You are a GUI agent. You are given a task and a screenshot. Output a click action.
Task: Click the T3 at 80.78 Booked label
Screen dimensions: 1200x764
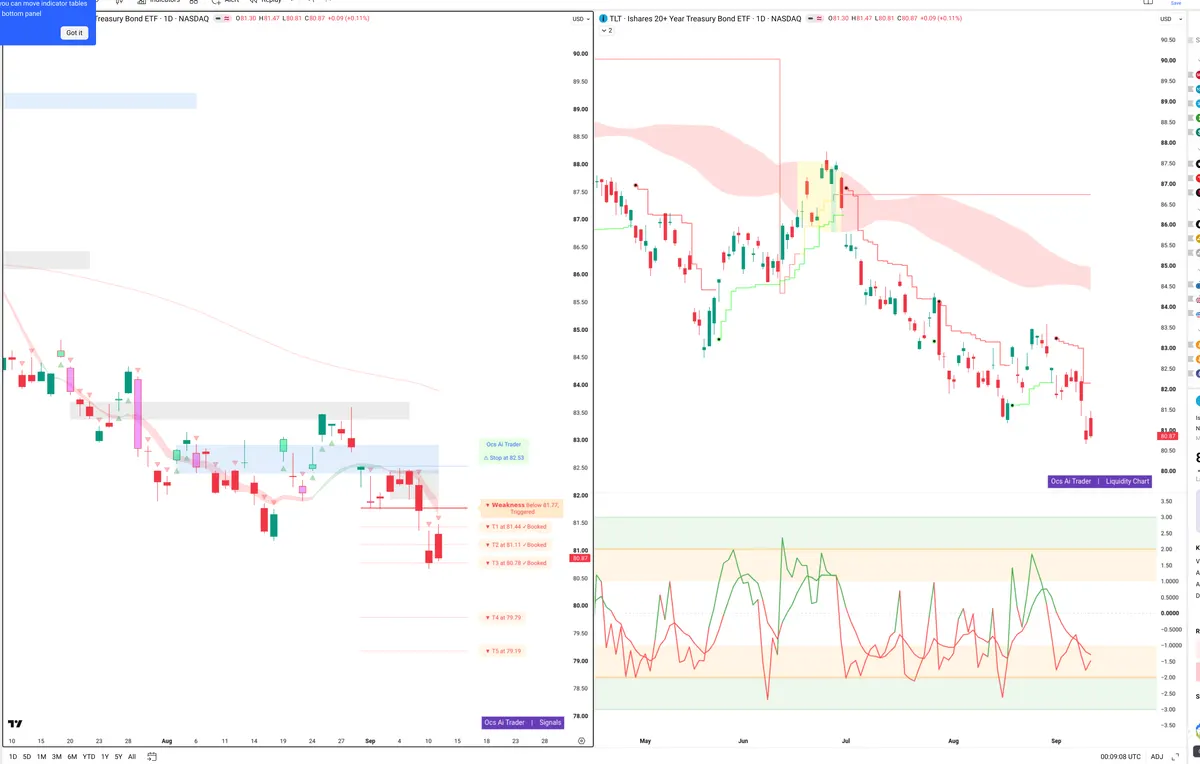point(516,563)
